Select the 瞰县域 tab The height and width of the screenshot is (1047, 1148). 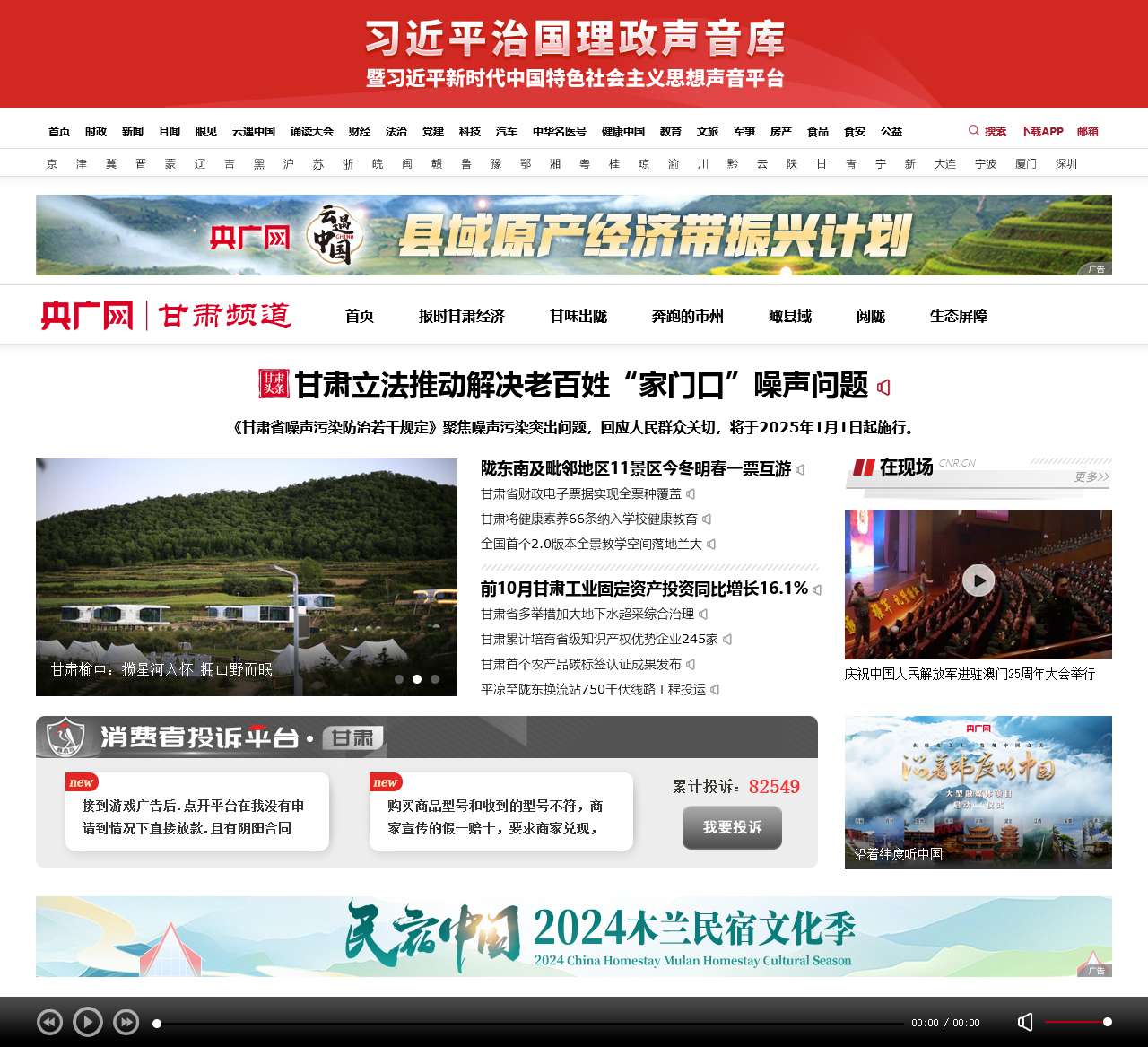pyautogui.click(x=790, y=316)
